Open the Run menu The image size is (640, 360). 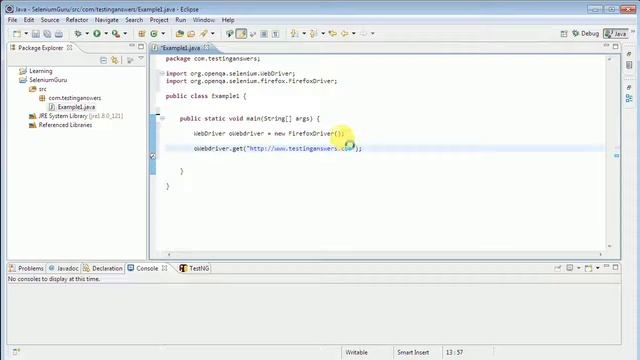click(x=180, y=20)
